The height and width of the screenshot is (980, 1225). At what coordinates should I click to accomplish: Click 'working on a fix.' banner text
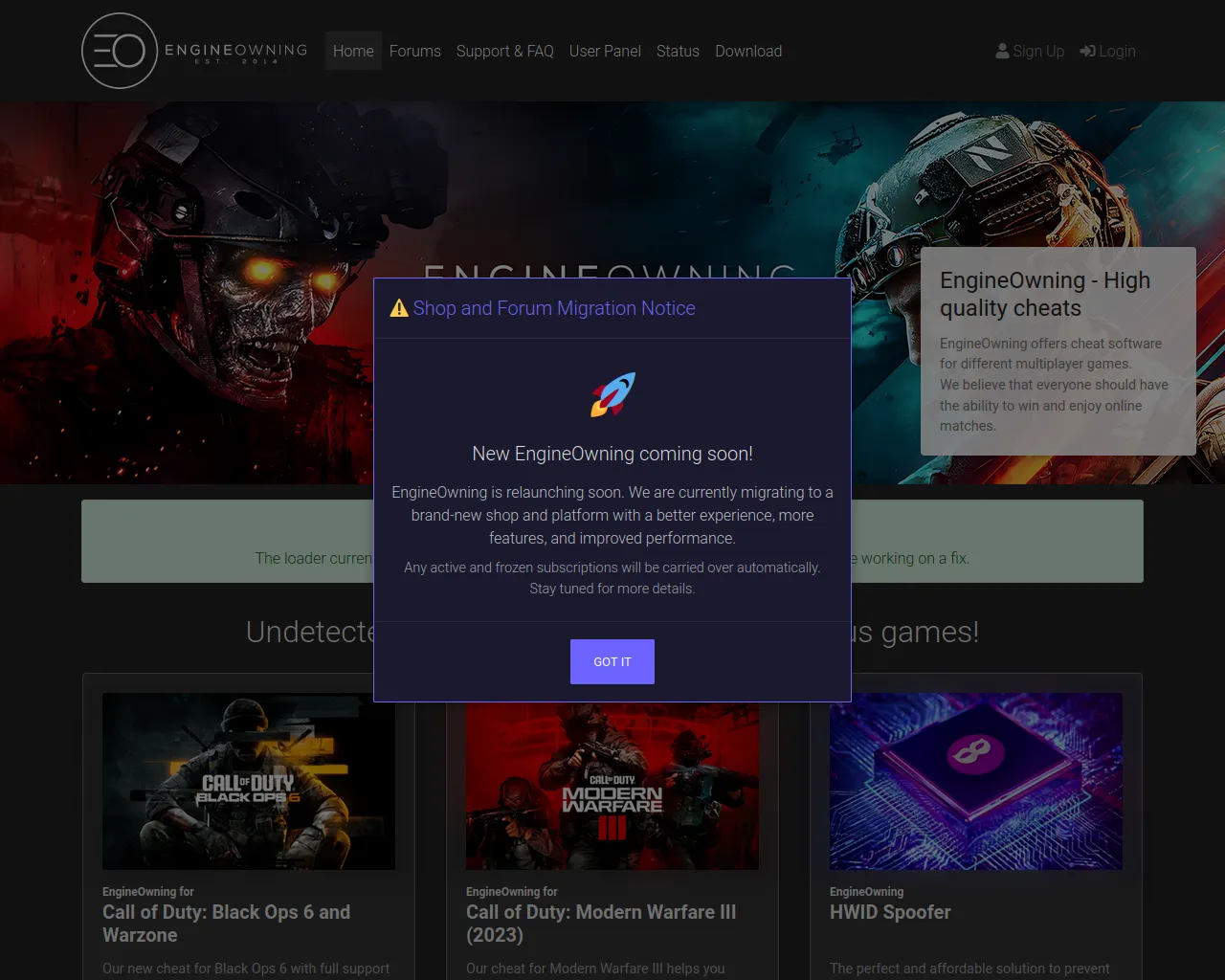915,558
